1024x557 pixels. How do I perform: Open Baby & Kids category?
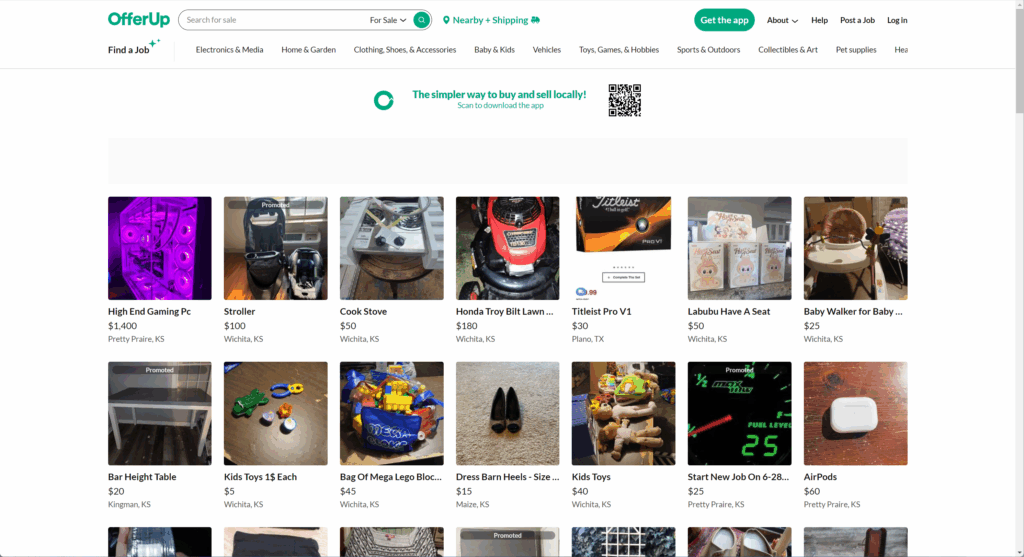point(494,50)
